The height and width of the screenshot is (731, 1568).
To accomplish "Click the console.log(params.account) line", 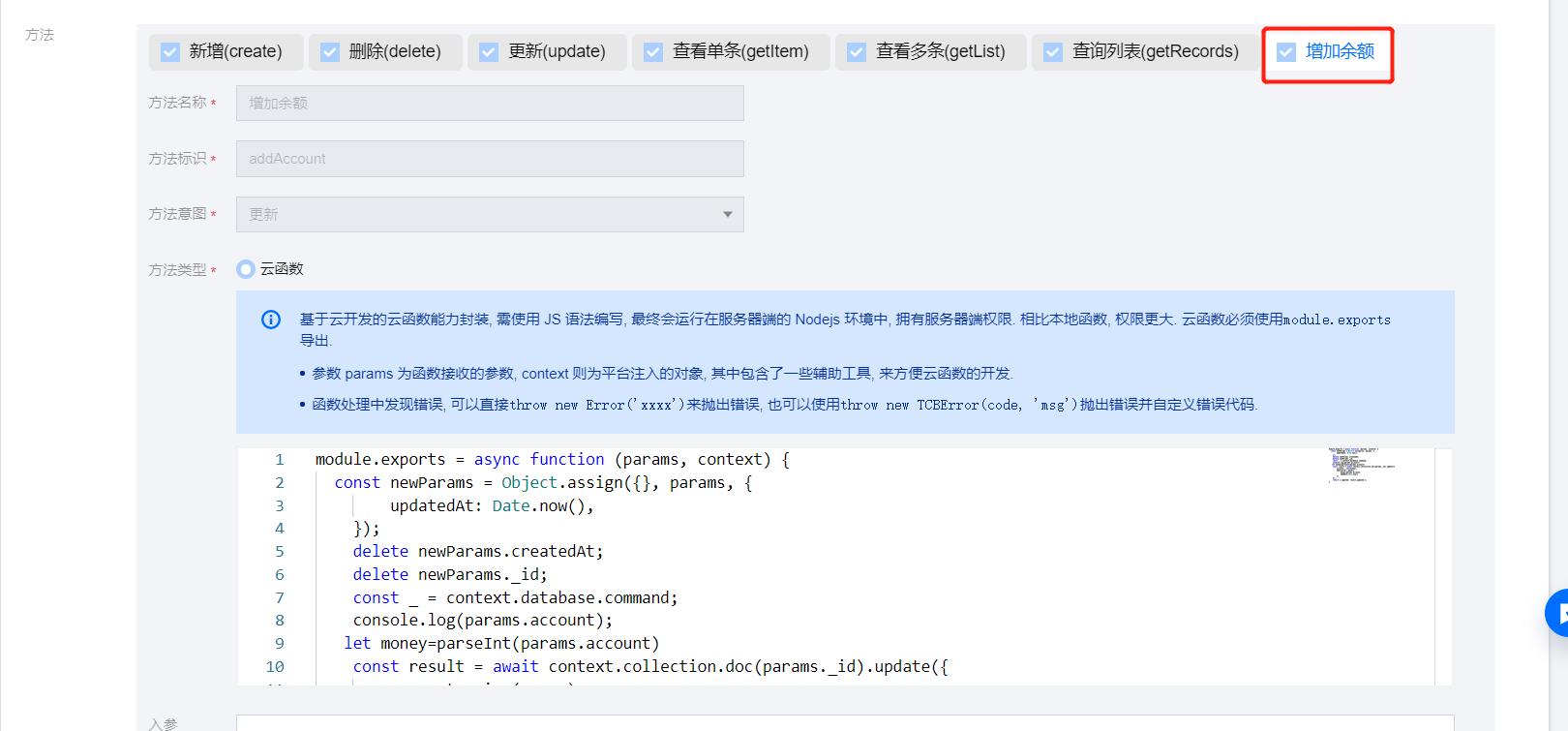I will click(483, 621).
